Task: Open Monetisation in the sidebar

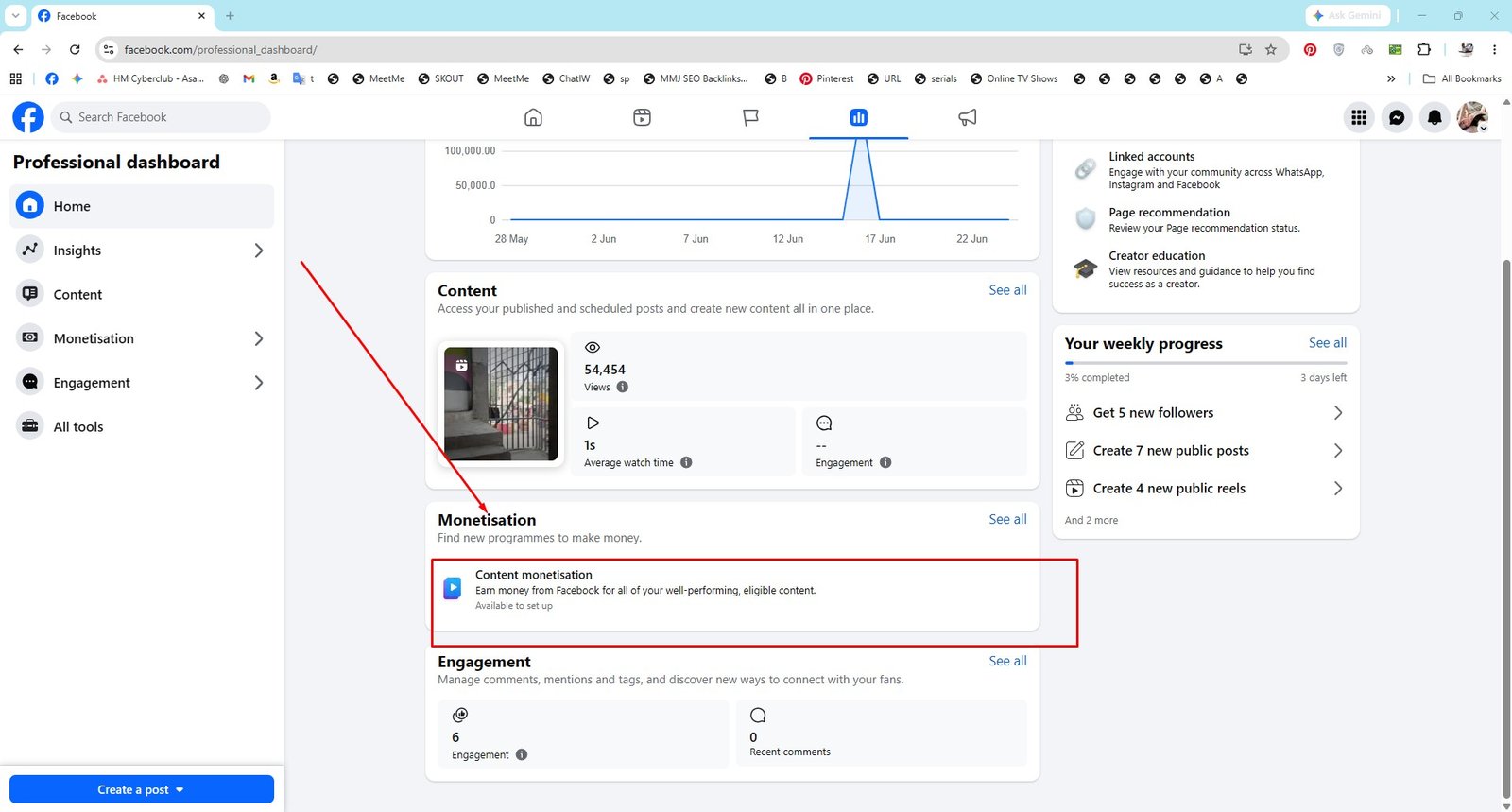Action: pos(142,338)
